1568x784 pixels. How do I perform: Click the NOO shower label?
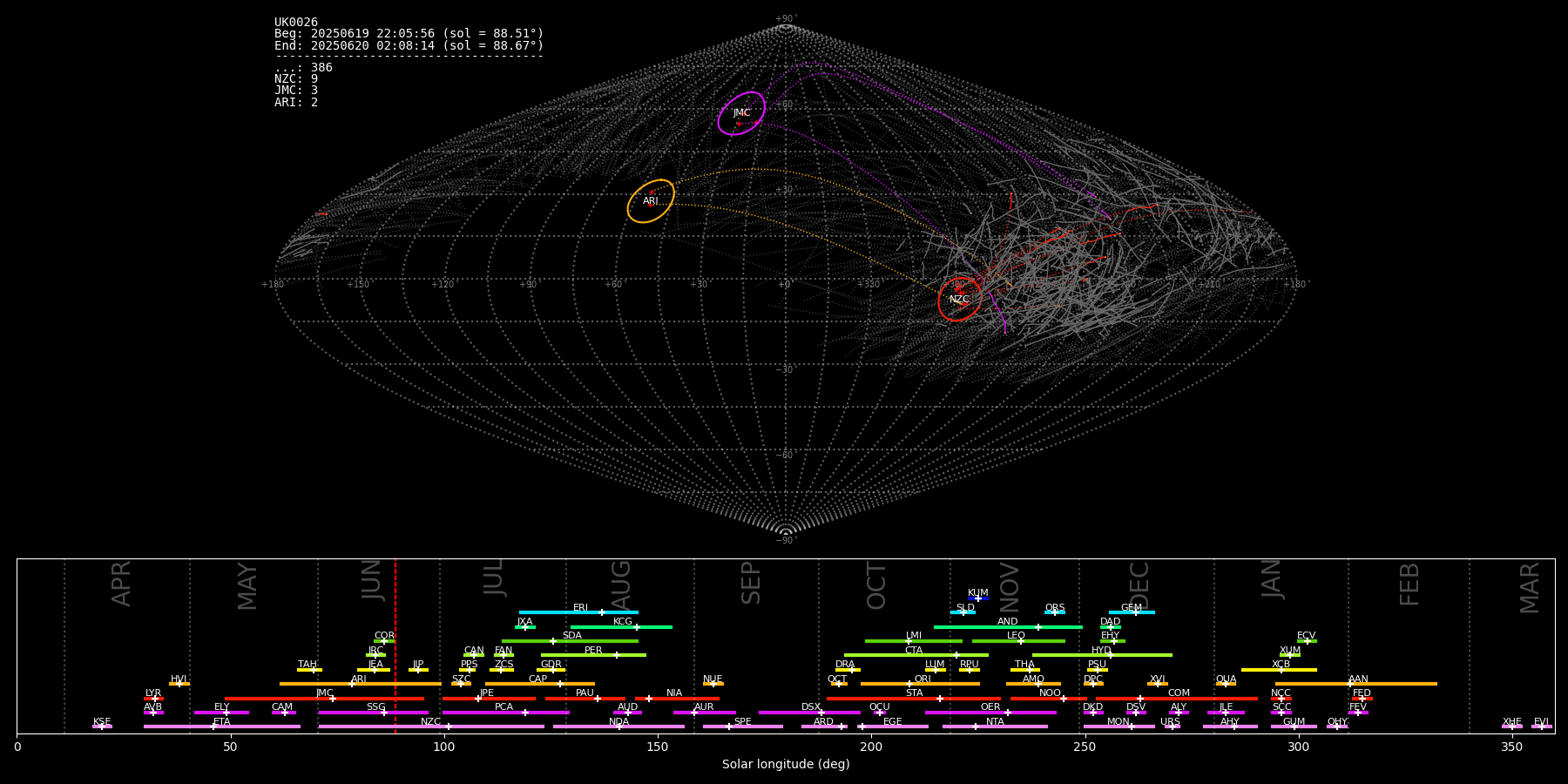click(1051, 693)
